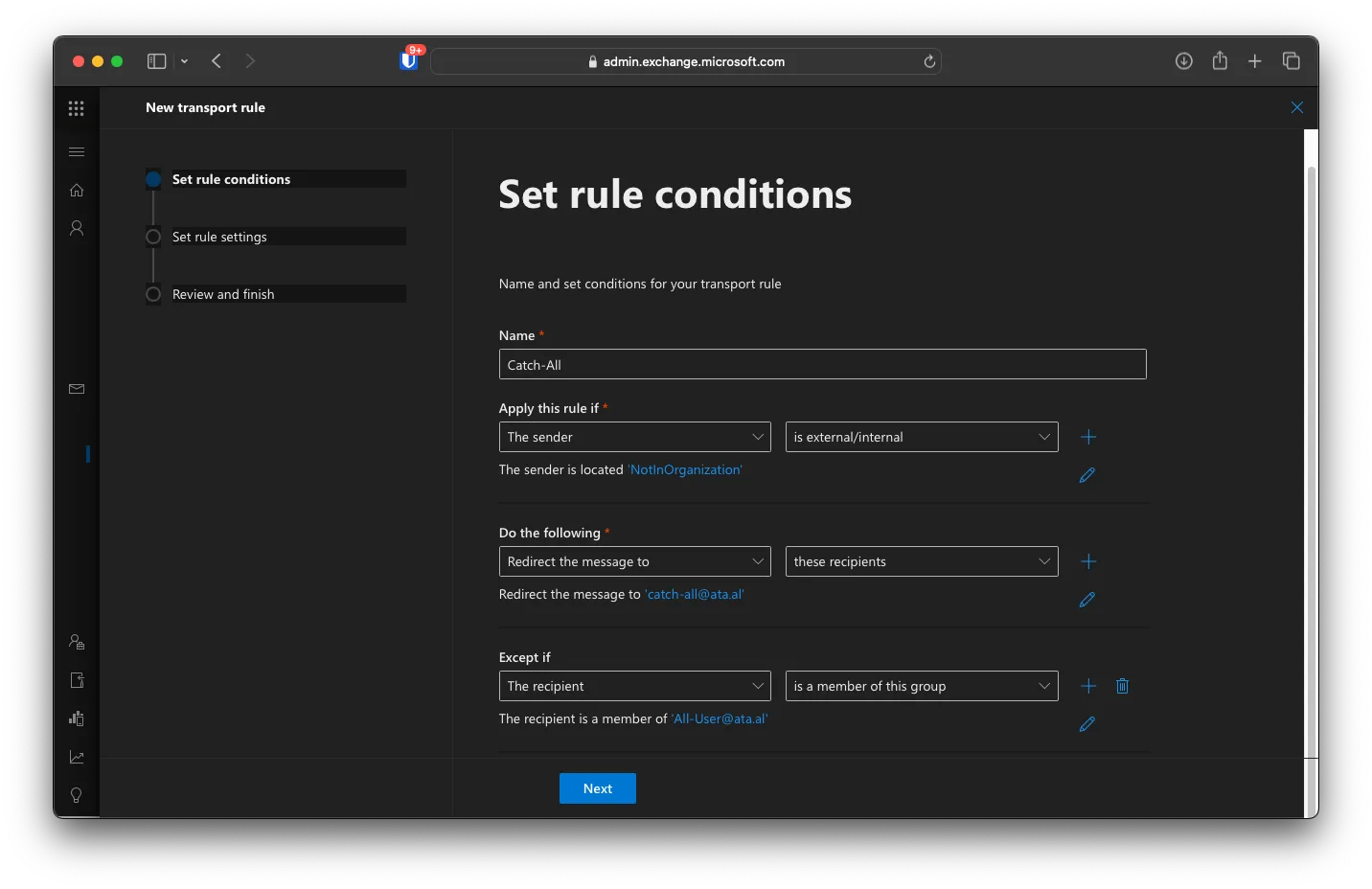Open Roles person-lock icon in sidebar

pyautogui.click(x=77, y=642)
